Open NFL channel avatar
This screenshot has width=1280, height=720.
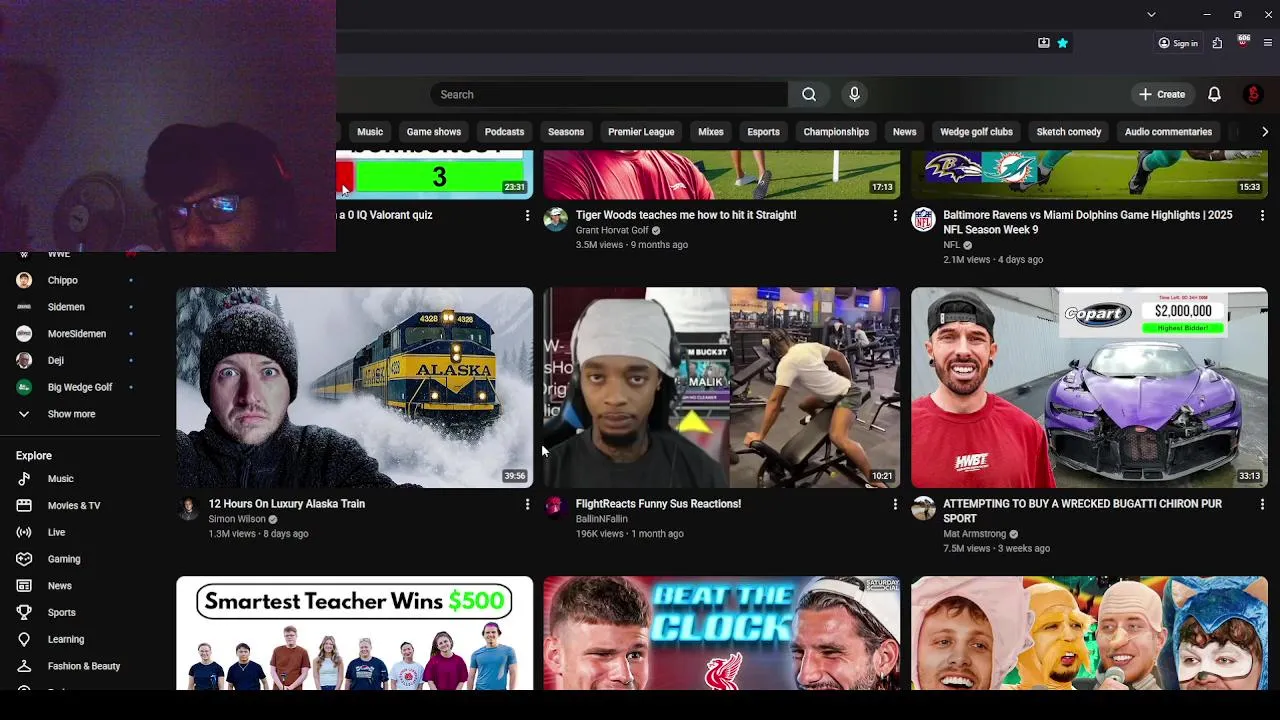[923, 220]
